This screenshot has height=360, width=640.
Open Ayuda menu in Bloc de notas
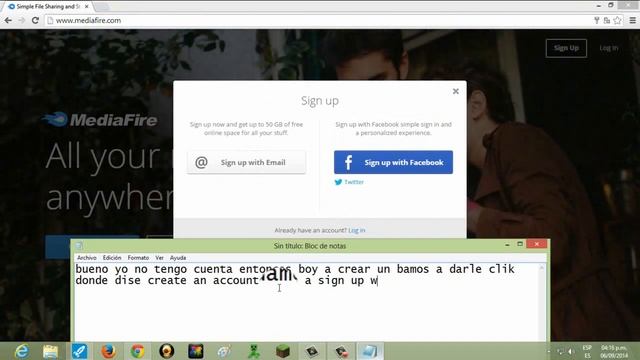pos(178,258)
